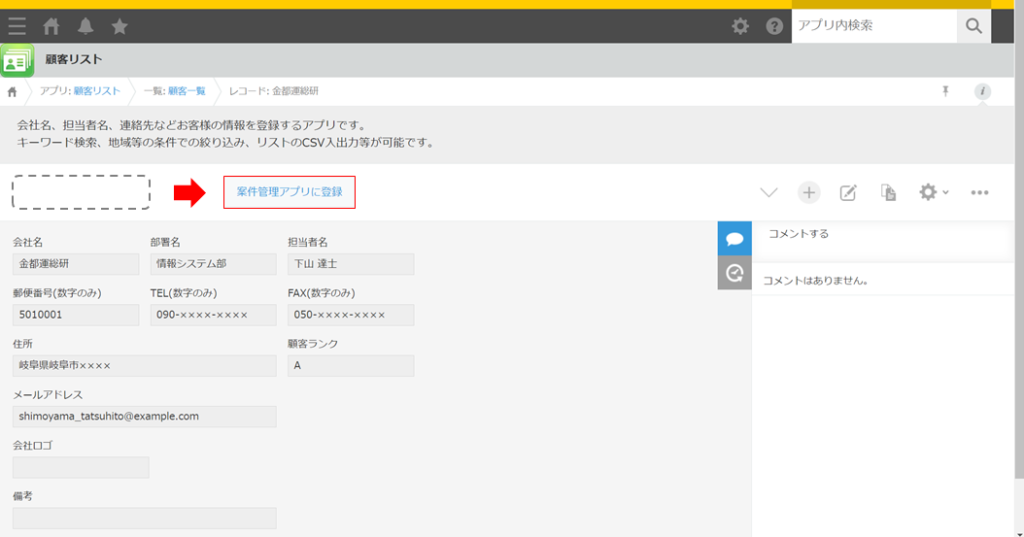Edit the record with the pencil icon
Image resolution: width=1024 pixels, height=537 pixels.
pos(848,193)
